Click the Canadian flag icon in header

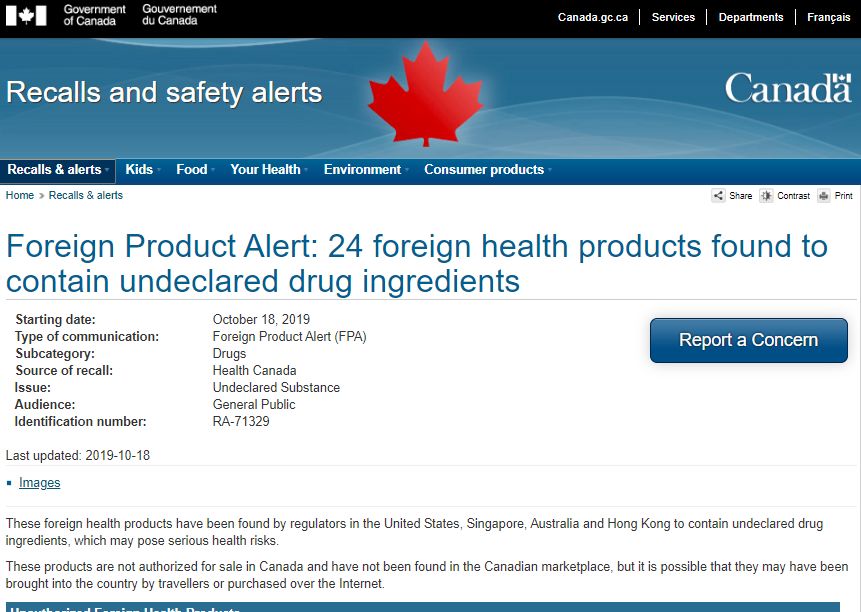point(26,15)
